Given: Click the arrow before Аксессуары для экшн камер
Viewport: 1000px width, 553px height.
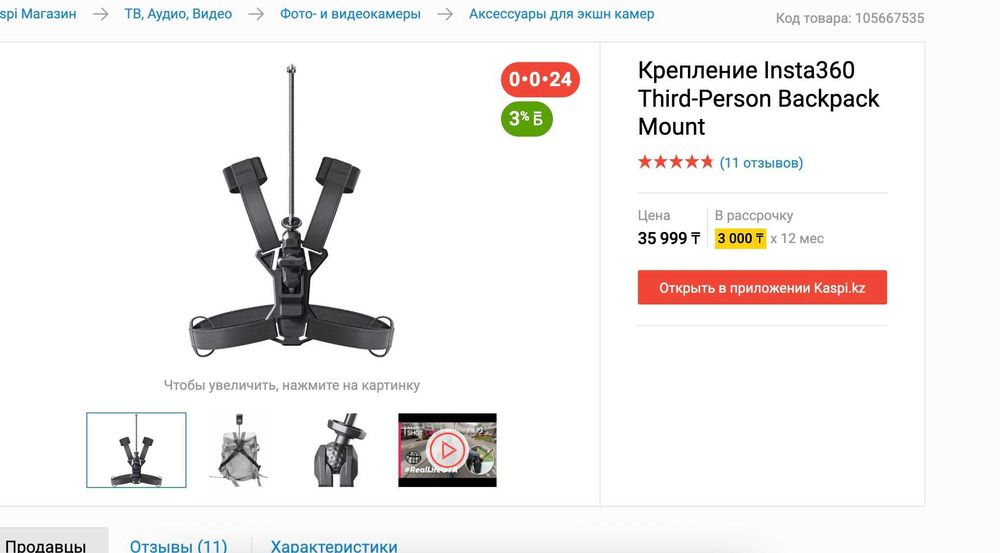Looking at the screenshot, I should (445, 14).
